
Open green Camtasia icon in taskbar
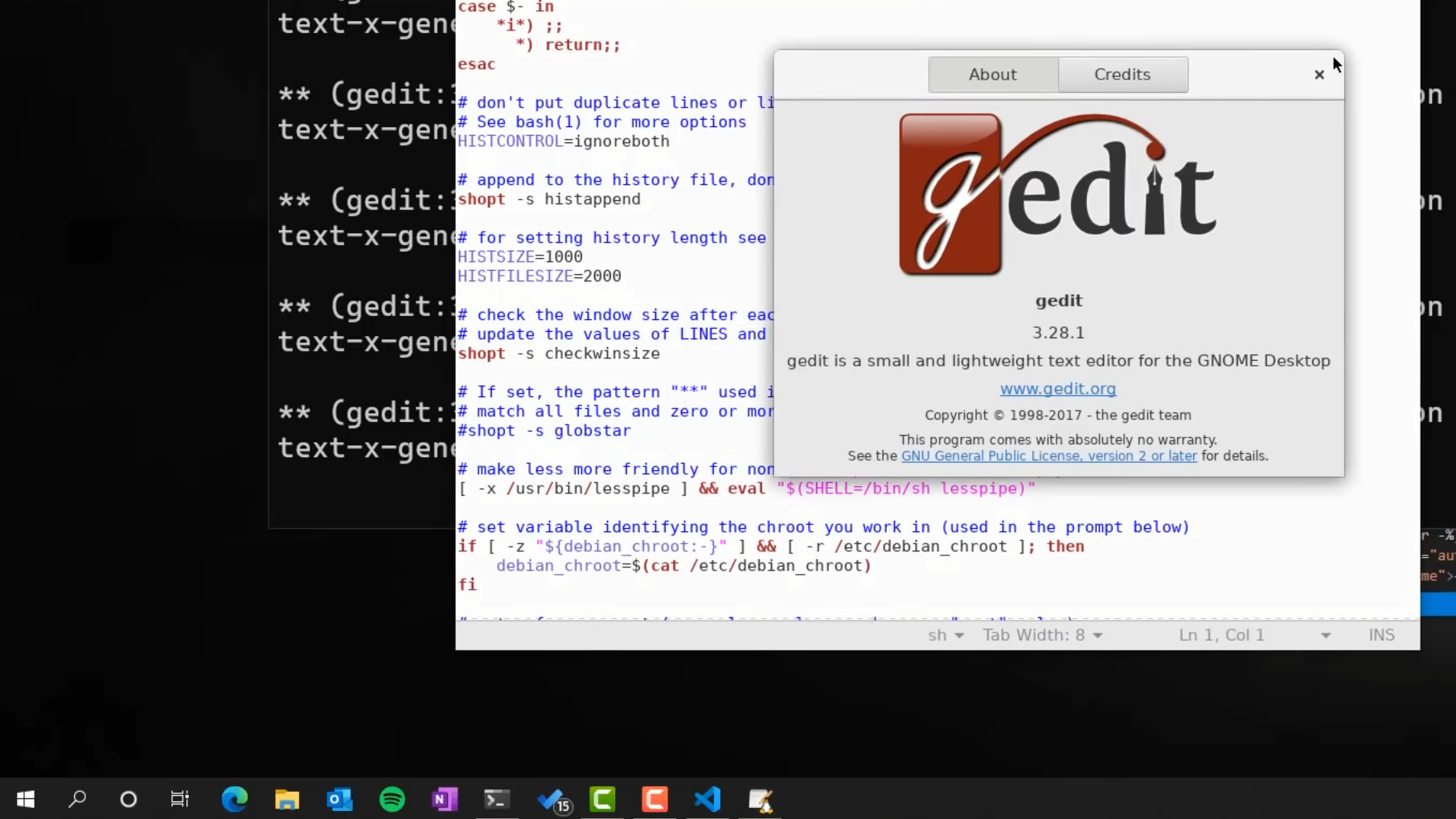[602, 799]
